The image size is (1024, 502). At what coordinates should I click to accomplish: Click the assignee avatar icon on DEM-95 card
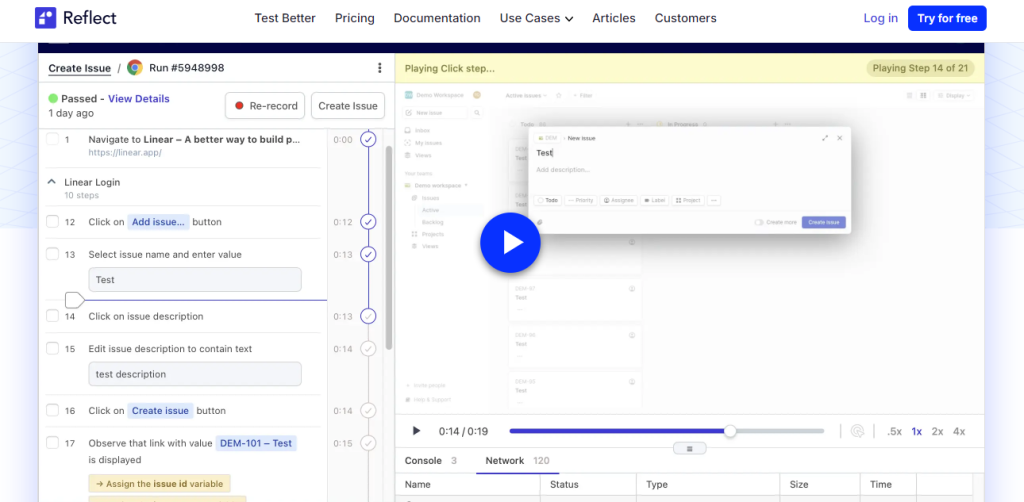coord(632,381)
